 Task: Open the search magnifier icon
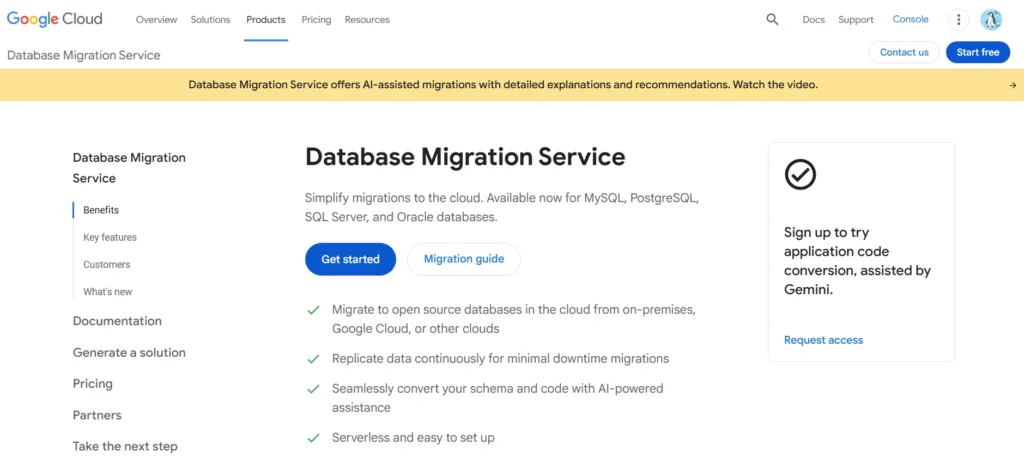click(772, 20)
